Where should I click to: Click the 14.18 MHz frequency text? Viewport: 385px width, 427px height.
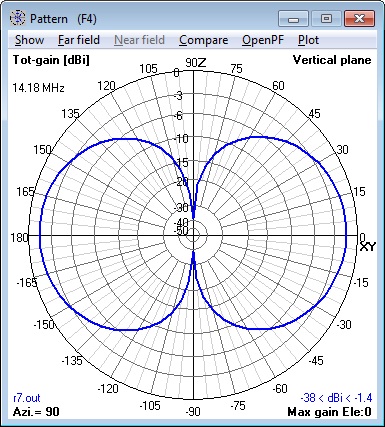pyautogui.click(x=38, y=88)
